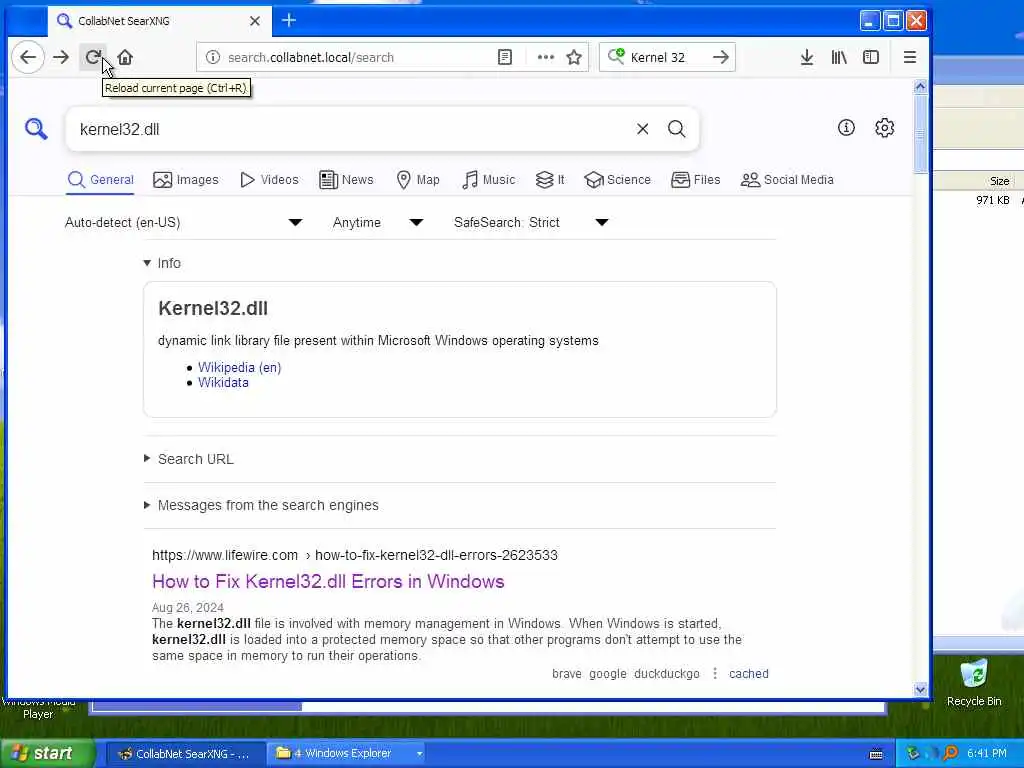The height and width of the screenshot is (768, 1024).
Task: Switch to the Social Media tab
Action: click(x=787, y=180)
